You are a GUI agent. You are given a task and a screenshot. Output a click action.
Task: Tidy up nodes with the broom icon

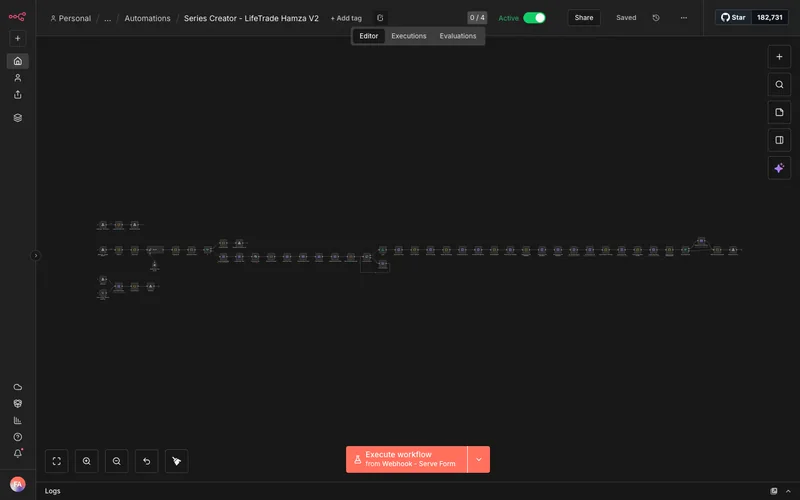pyautogui.click(x=177, y=461)
